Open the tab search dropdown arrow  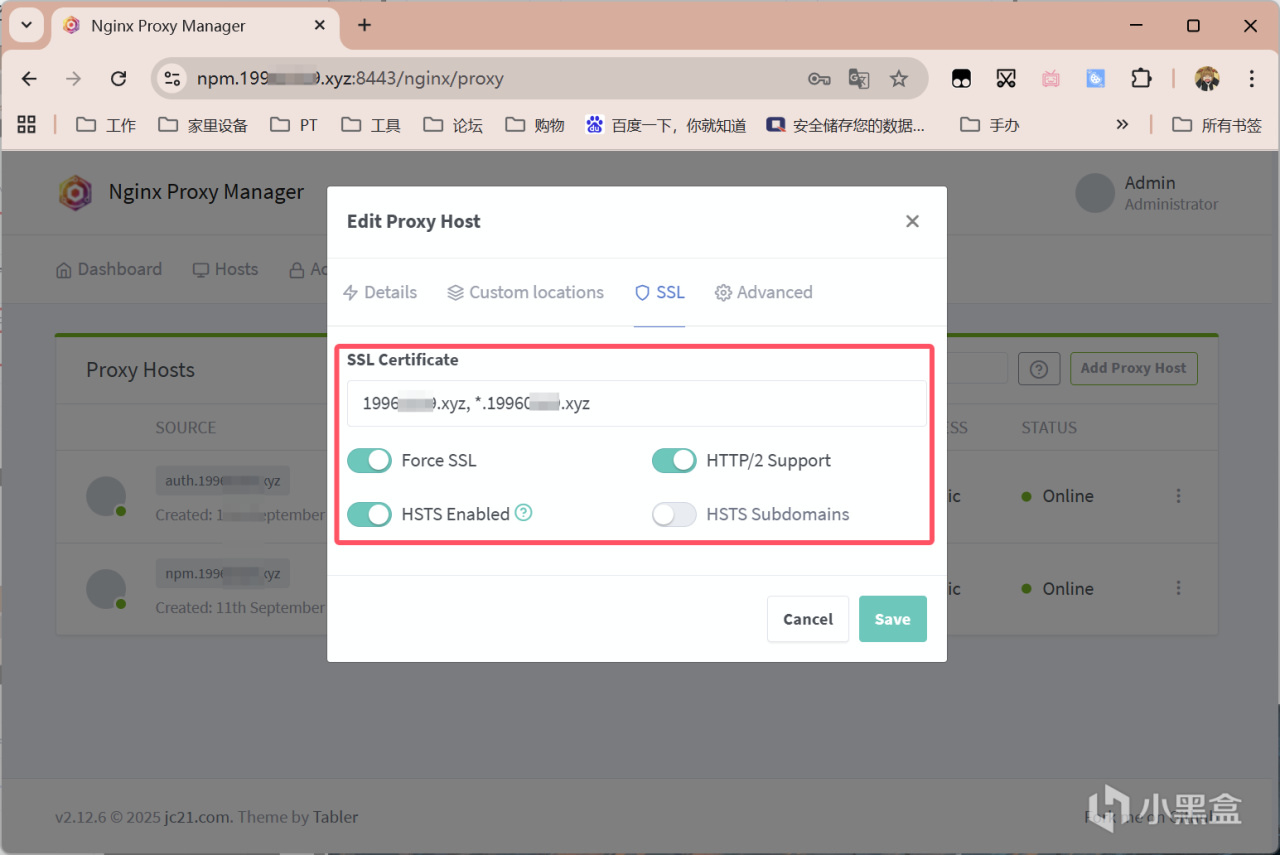click(x=27, y=25)
